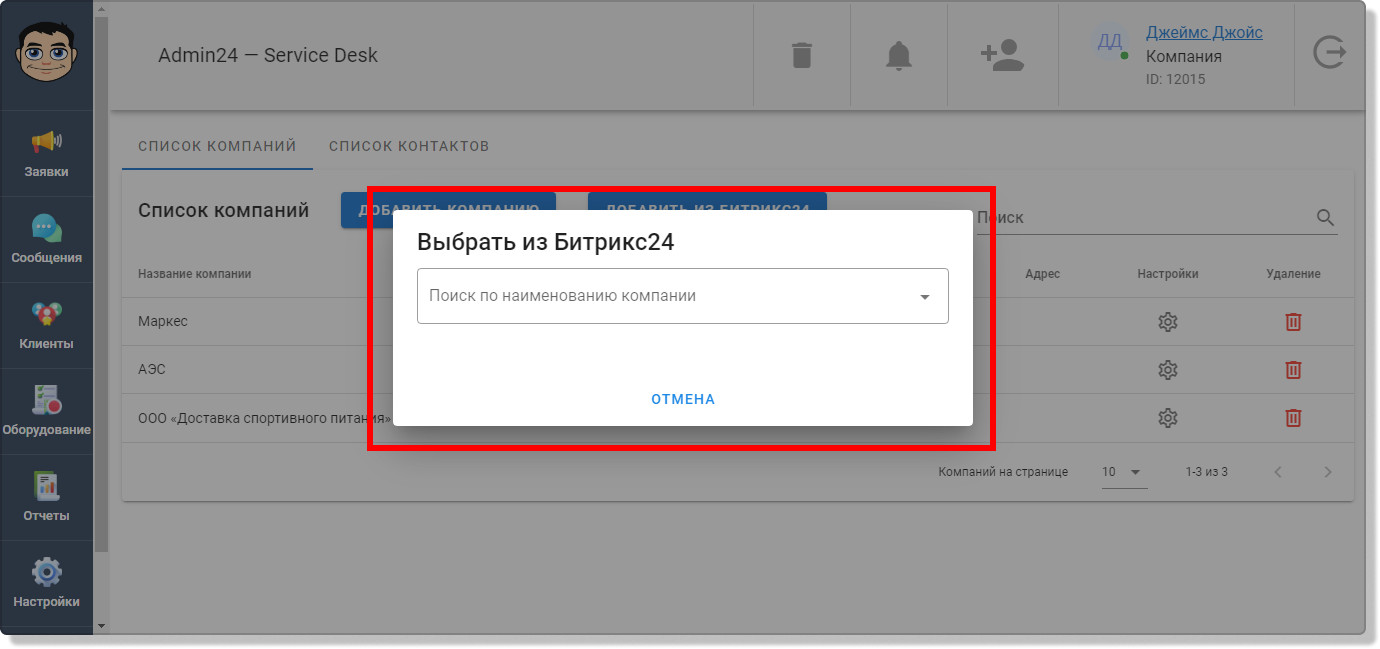Open notifications bell icon
Screen dimensions: 1380x649
coord(899,55)
